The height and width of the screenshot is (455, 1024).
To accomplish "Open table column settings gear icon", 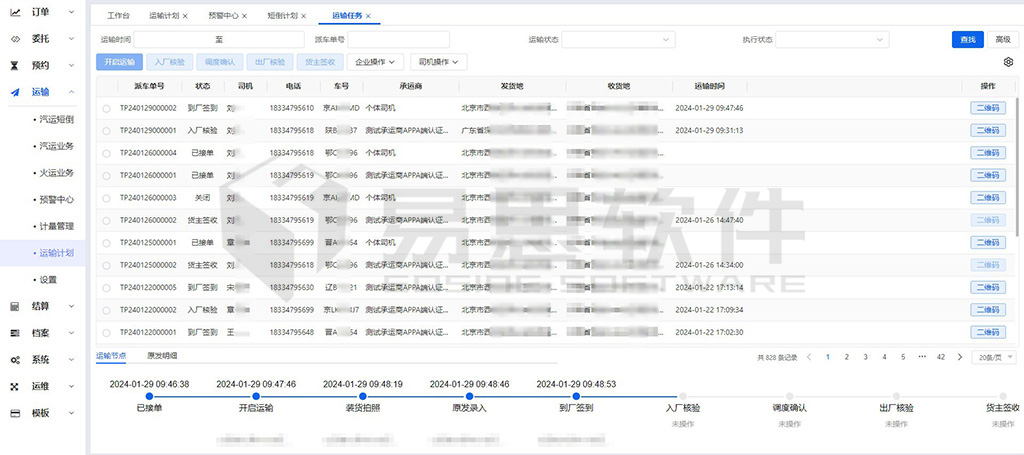I will [1009, 62].
